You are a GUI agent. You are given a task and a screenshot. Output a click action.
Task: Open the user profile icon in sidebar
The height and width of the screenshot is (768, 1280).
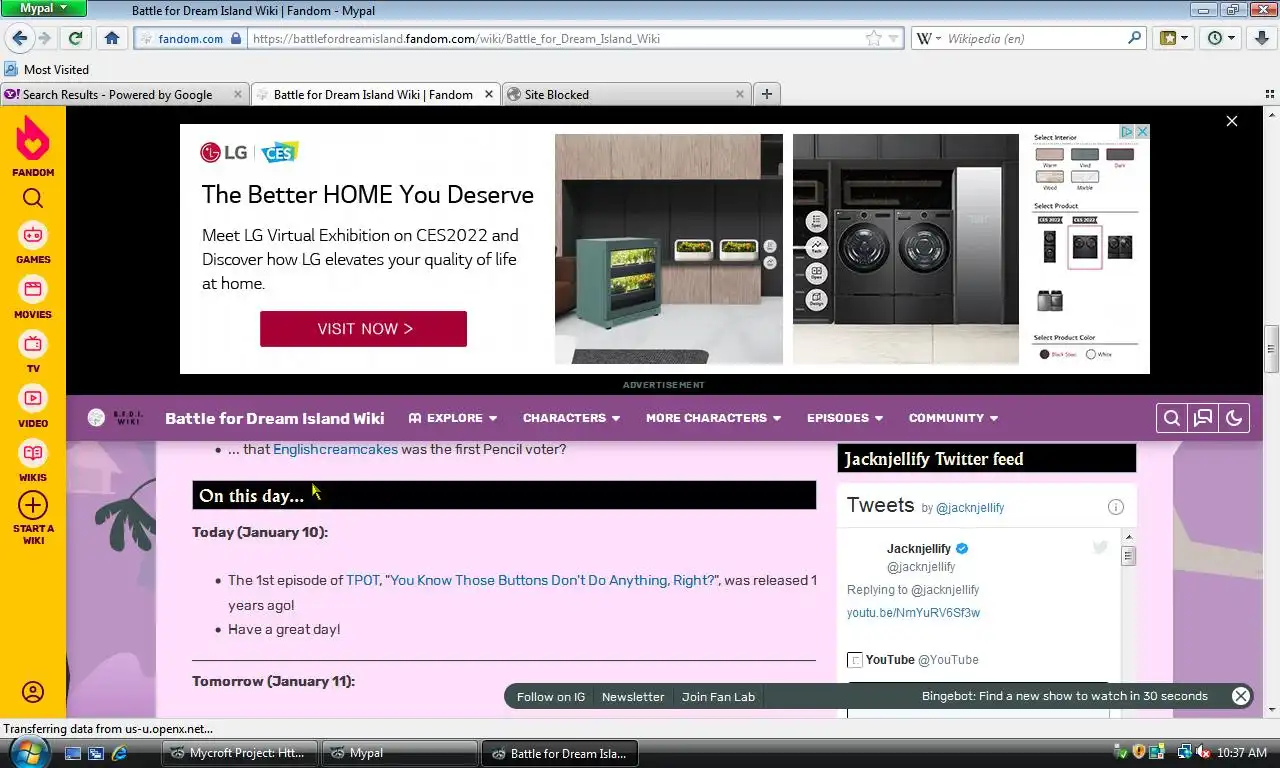click(x=33, y=692)
